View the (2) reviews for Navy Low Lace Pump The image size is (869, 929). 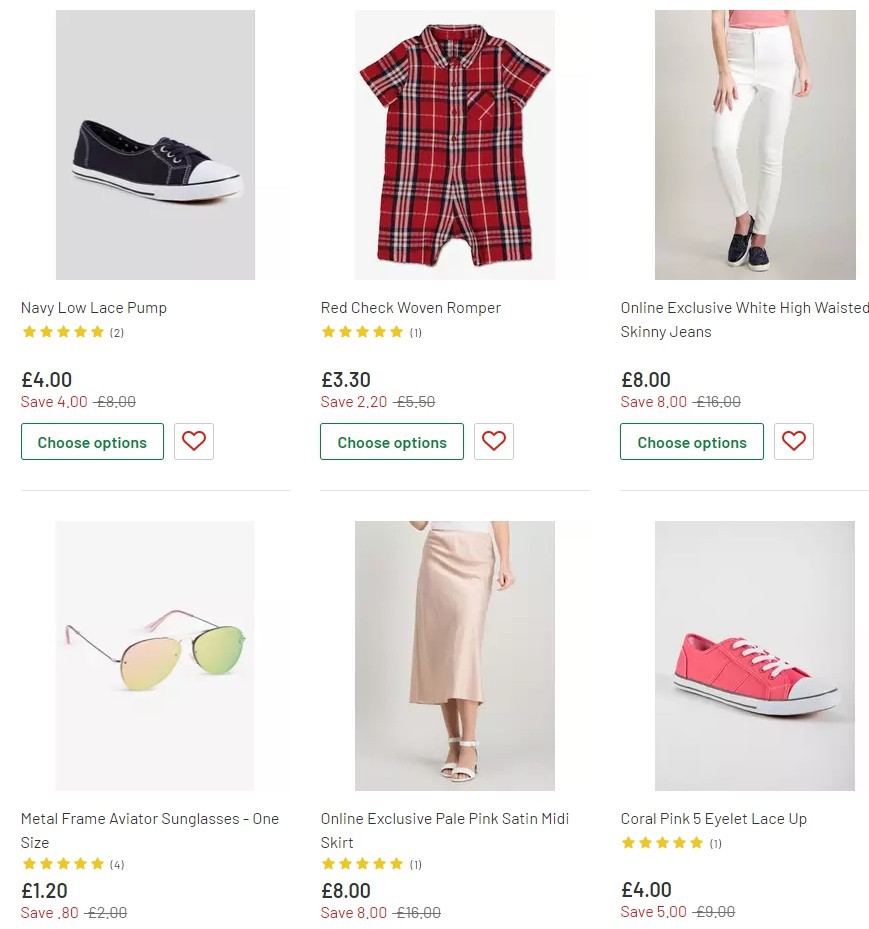click(116, 332)
